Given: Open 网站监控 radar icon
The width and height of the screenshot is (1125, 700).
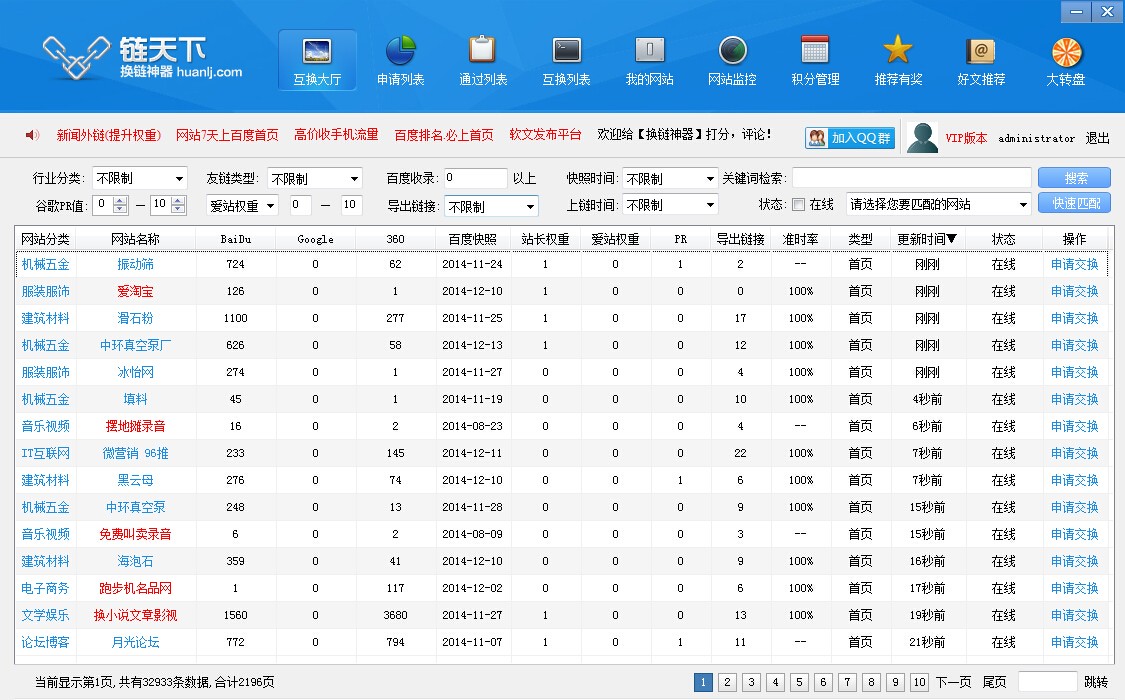Looking at the screenshot, I should 732,51.
